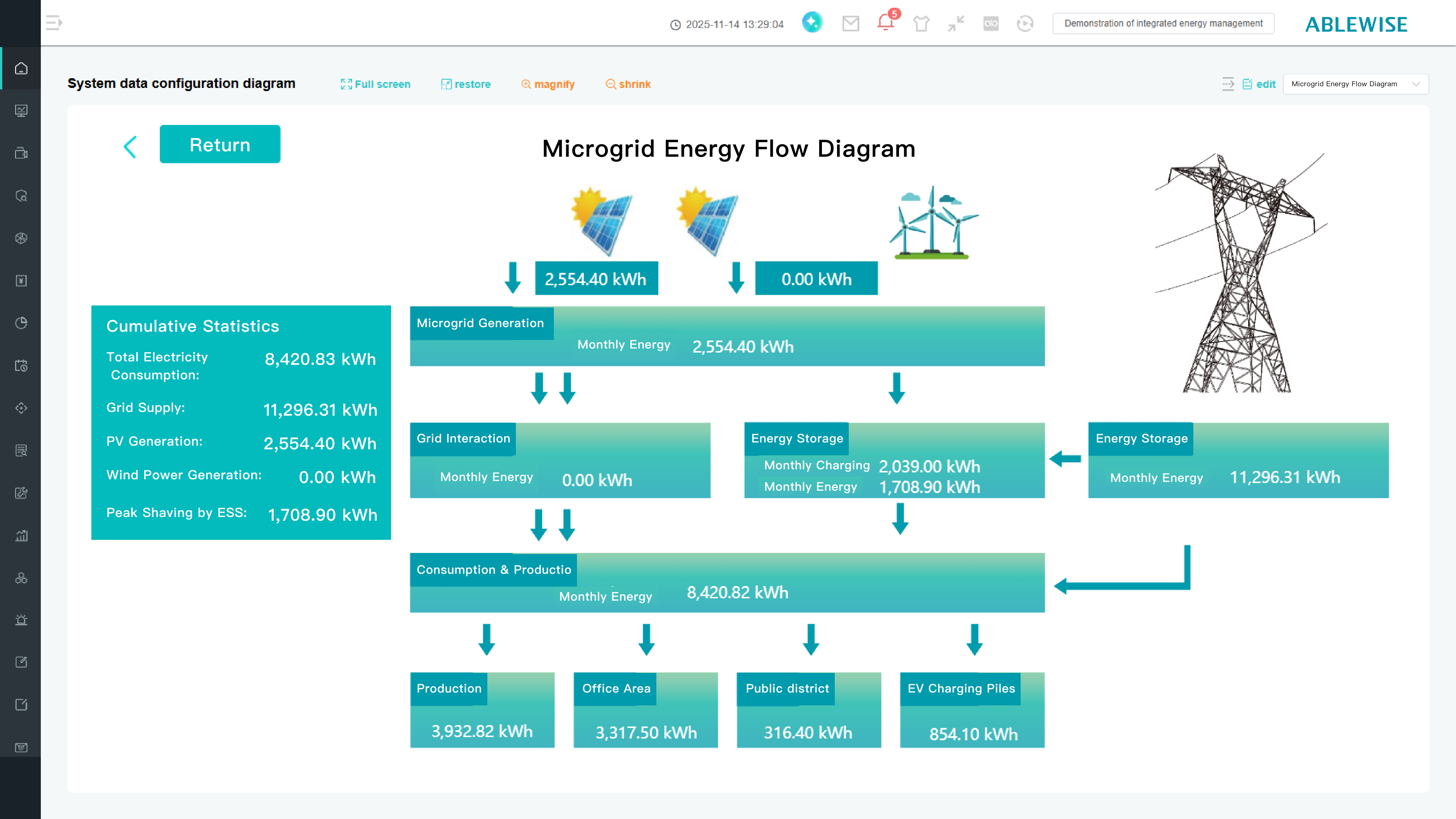Expand the Microgrid Energy Flow Diagram dropdown
This screenshot has width=1456, height=819.
pos(1356,84)
